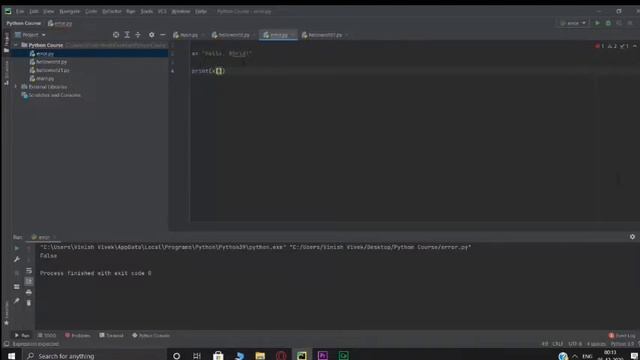This screenshot has height=360, width=640.
Task: Click the warning count indicator in editor
Action: [612, 46]
